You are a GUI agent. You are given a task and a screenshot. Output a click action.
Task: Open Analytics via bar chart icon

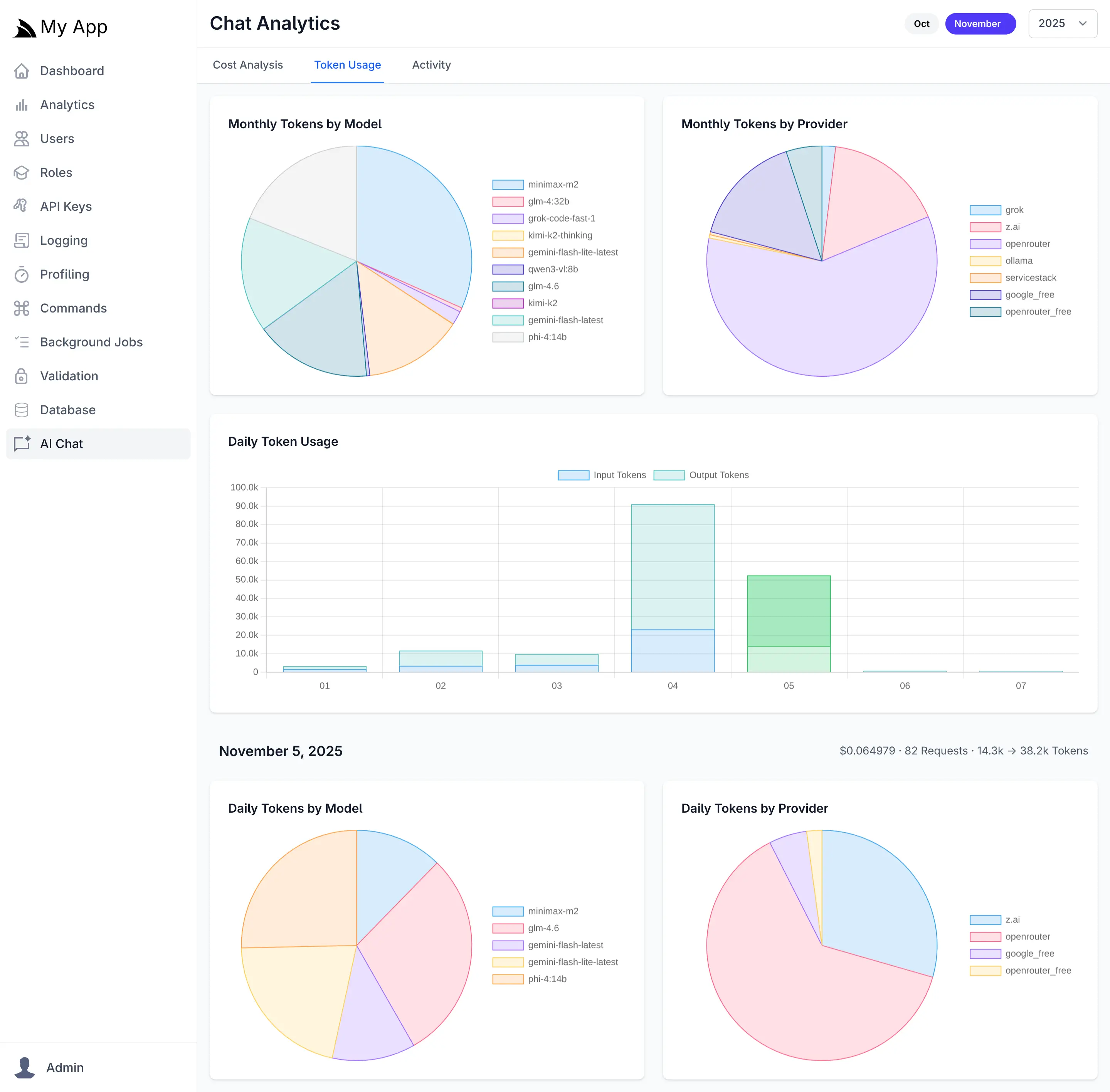[21, 105]
